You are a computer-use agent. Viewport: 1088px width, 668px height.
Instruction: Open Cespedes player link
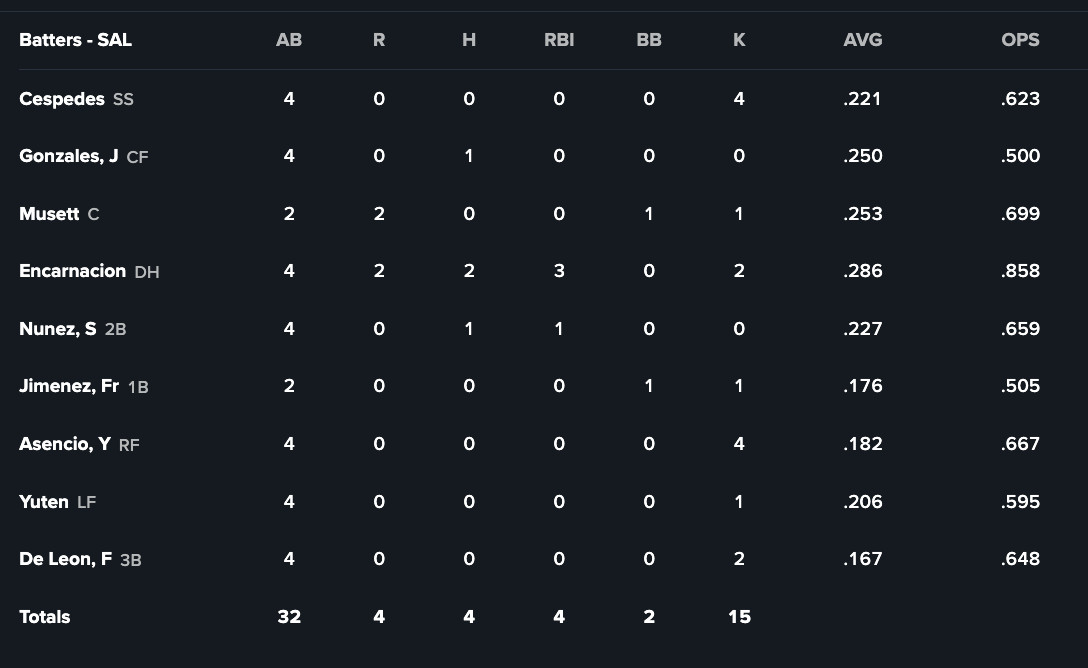pos(62,99)
